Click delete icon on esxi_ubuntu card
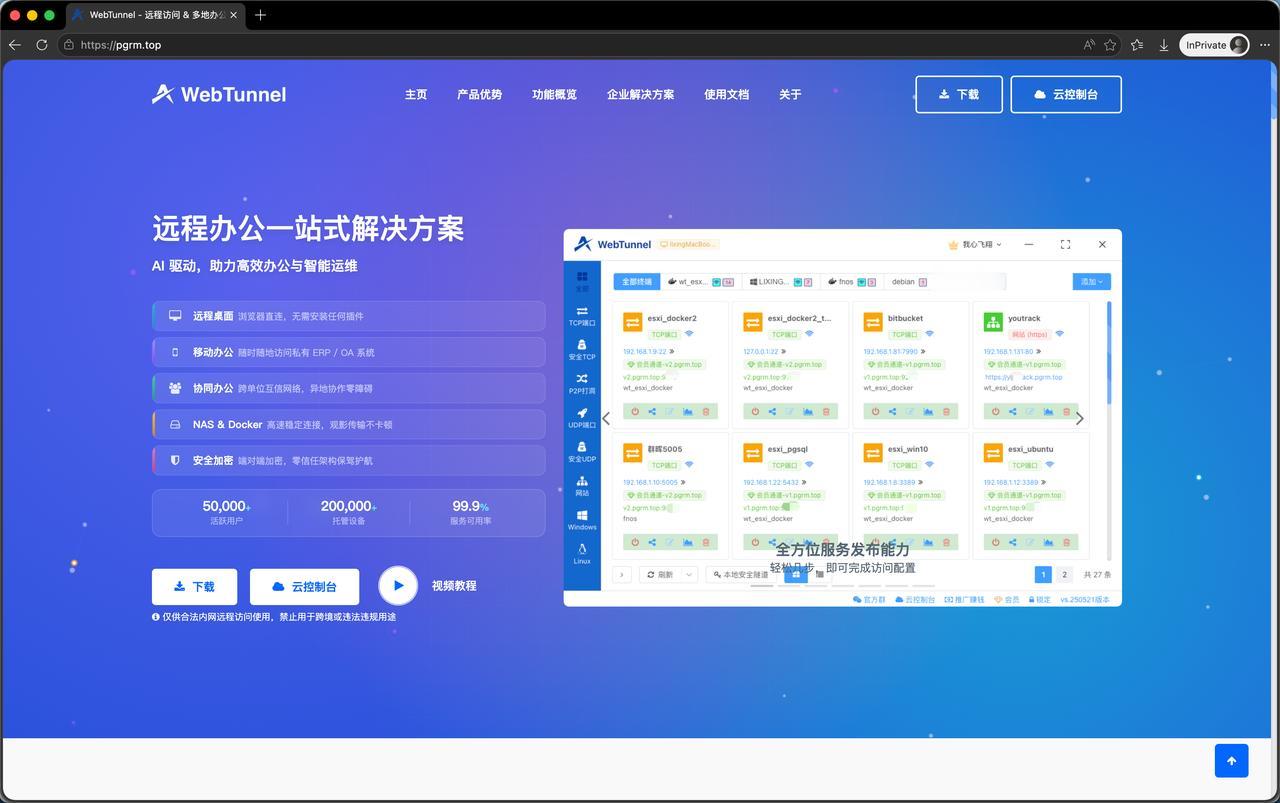The height and width of the screenshot is (803, 1280). [x=1066, y=542]
